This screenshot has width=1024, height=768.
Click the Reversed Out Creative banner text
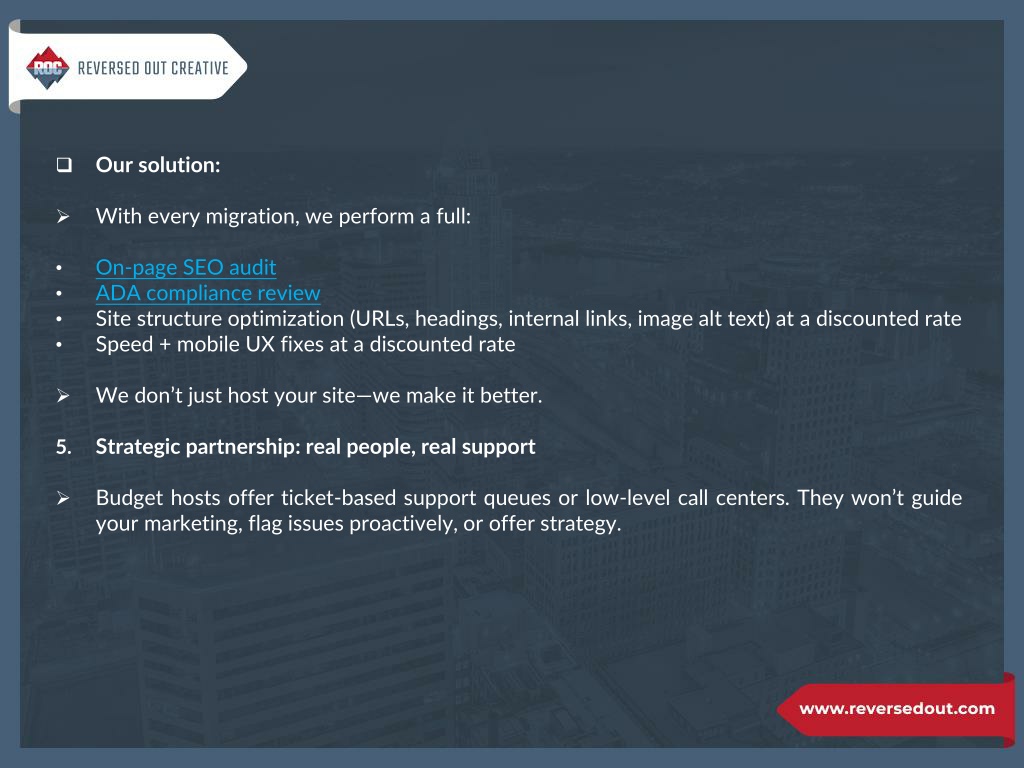[x=153, y=68]
